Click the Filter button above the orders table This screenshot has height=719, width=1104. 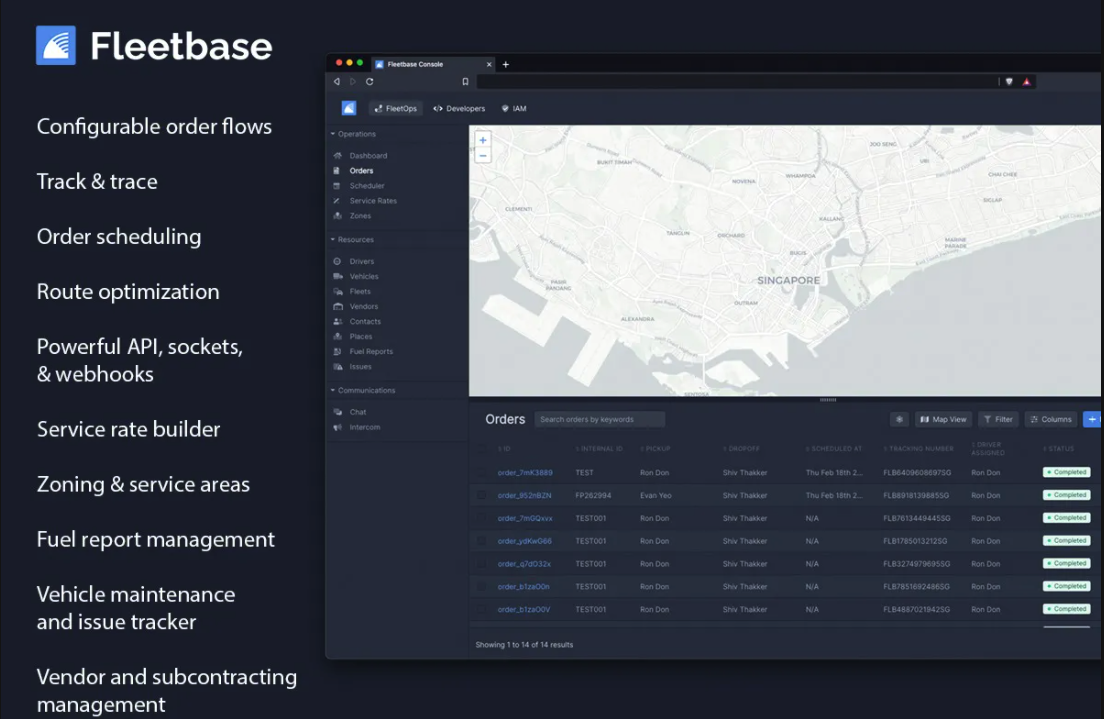pos(998,419)
